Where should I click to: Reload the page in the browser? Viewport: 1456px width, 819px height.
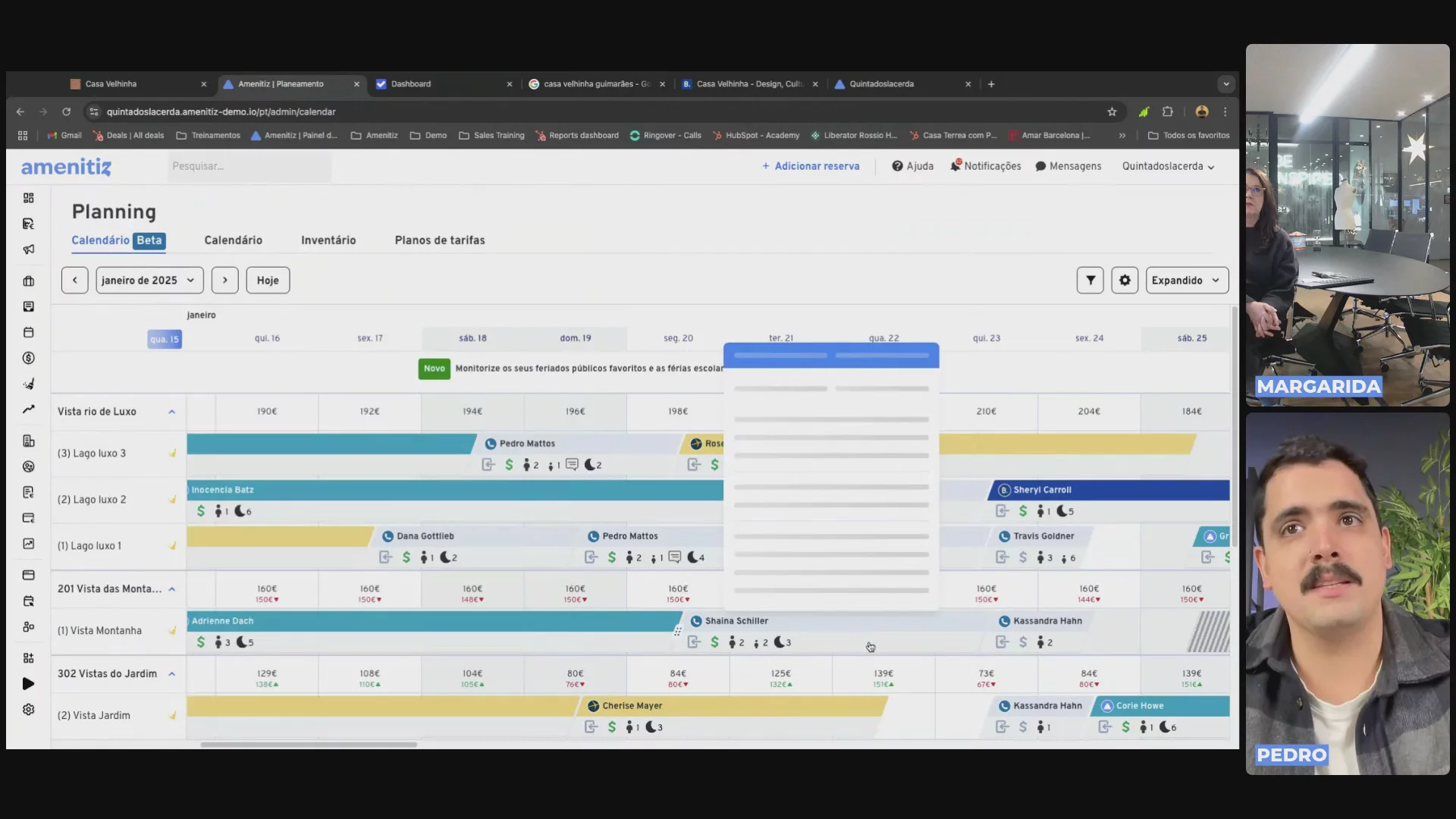tap(67, 111)
